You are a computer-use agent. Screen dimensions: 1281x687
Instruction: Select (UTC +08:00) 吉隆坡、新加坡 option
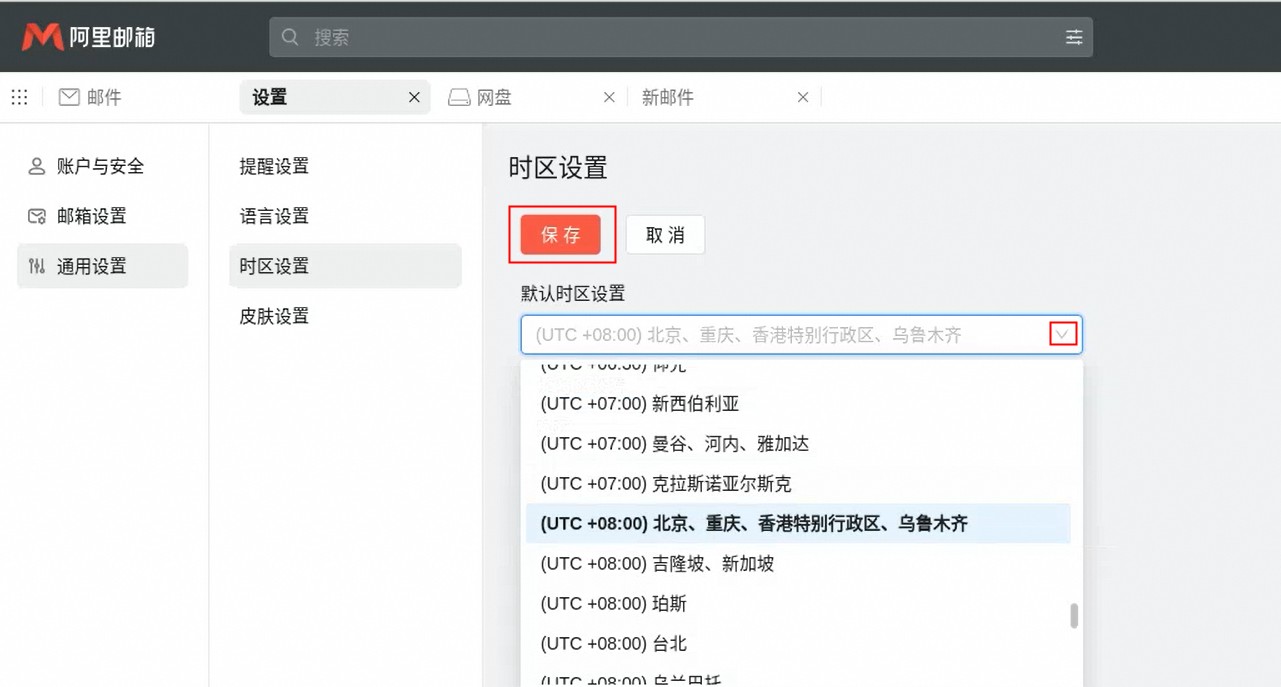tap(657, 564)
